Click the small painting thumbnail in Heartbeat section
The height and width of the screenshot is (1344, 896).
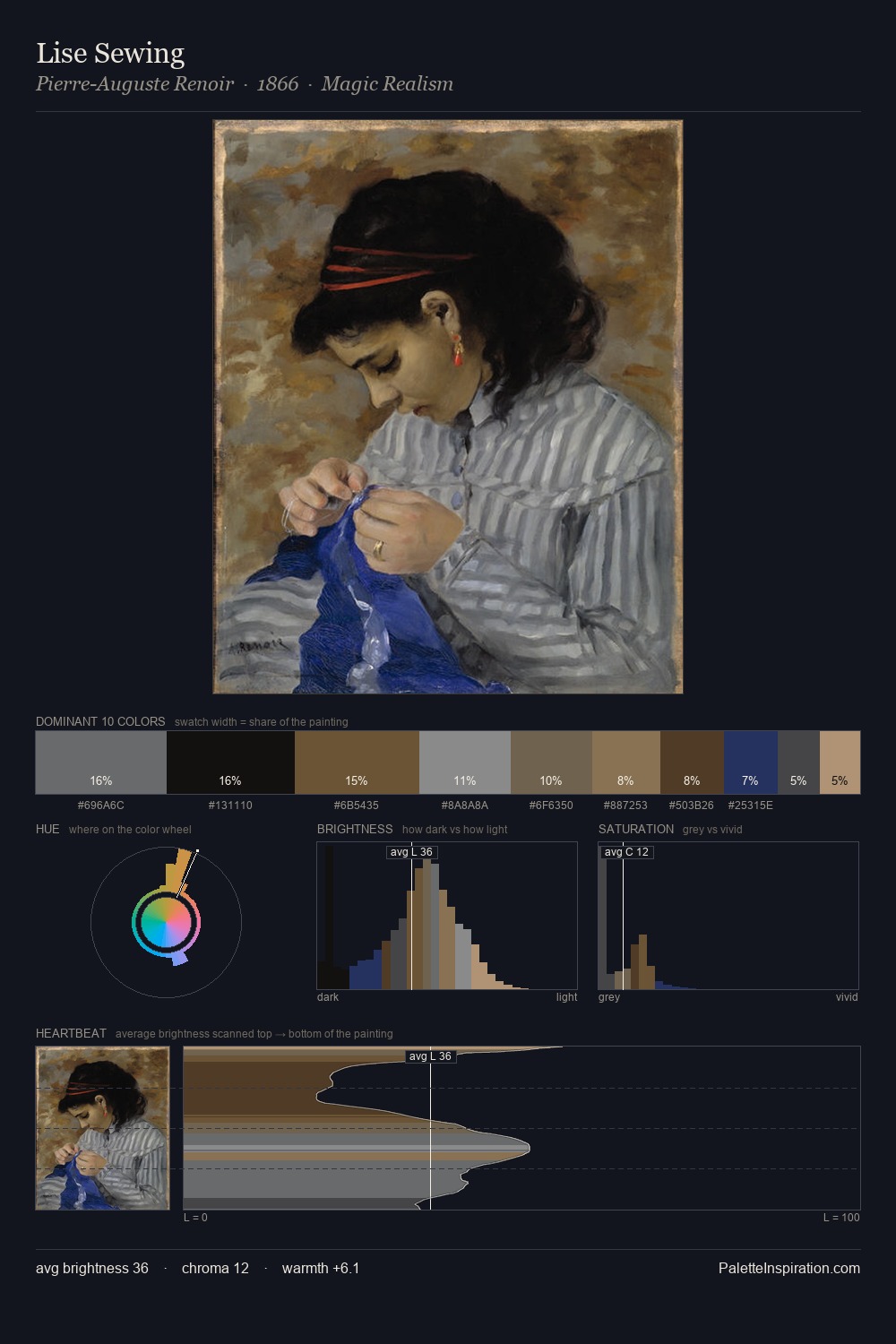click(x=102, y=1128)
